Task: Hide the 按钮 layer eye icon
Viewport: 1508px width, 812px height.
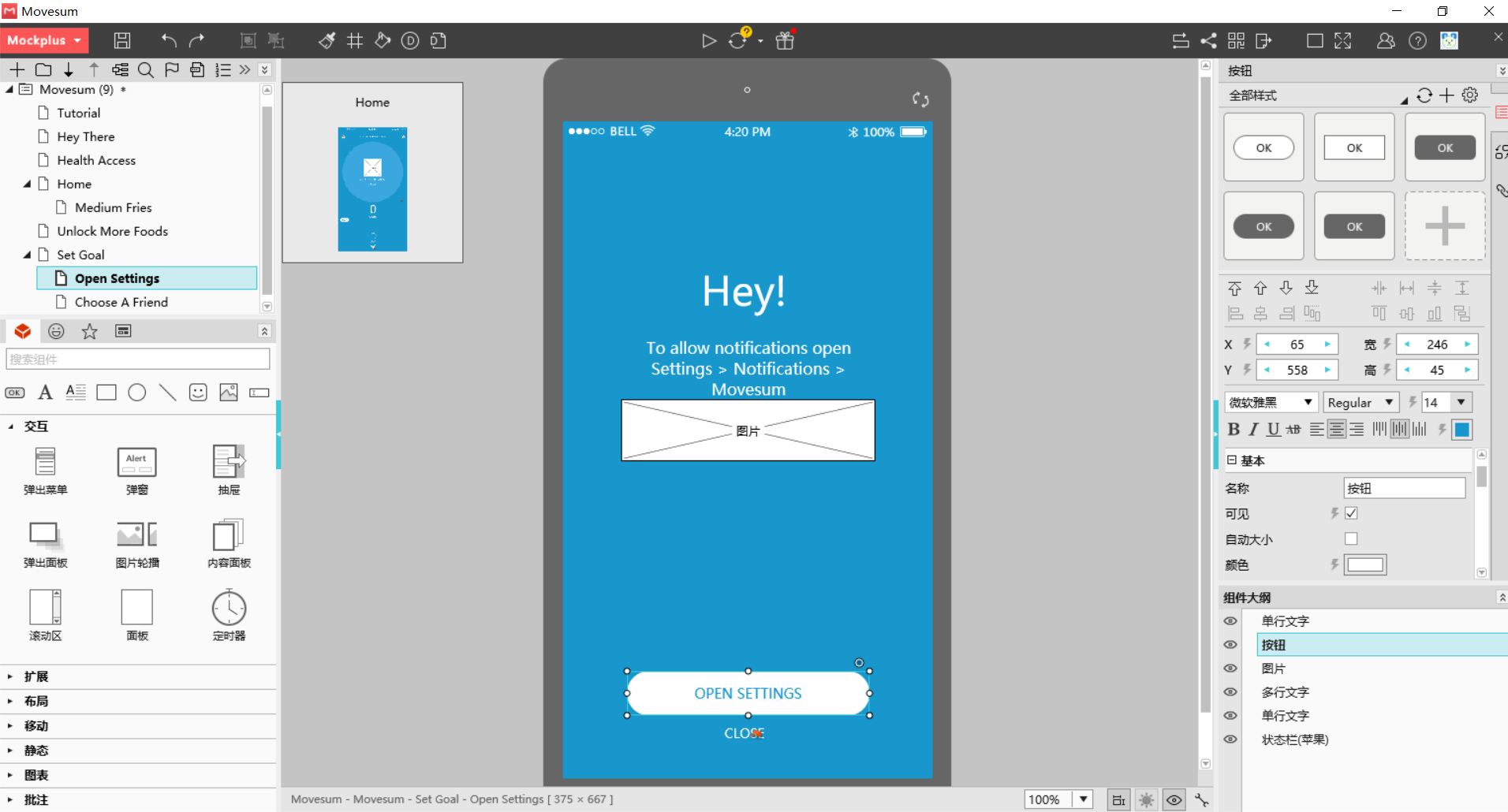Action: pos(1230,645)
